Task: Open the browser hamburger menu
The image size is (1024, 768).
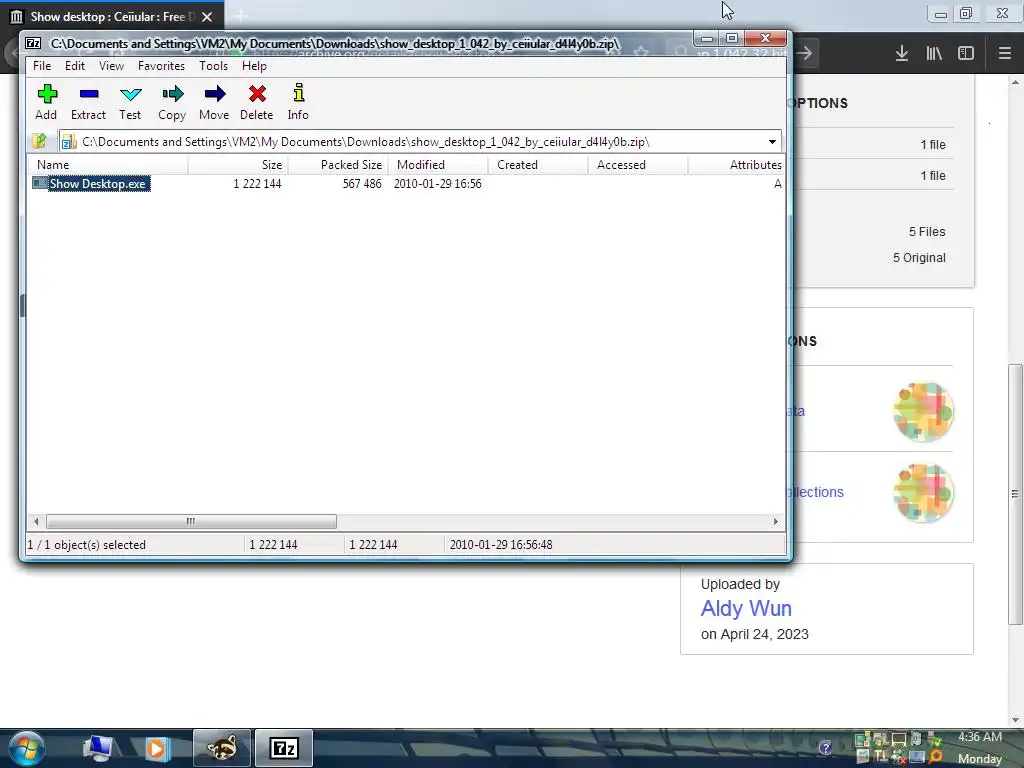Action: [x=1004, y=53]
